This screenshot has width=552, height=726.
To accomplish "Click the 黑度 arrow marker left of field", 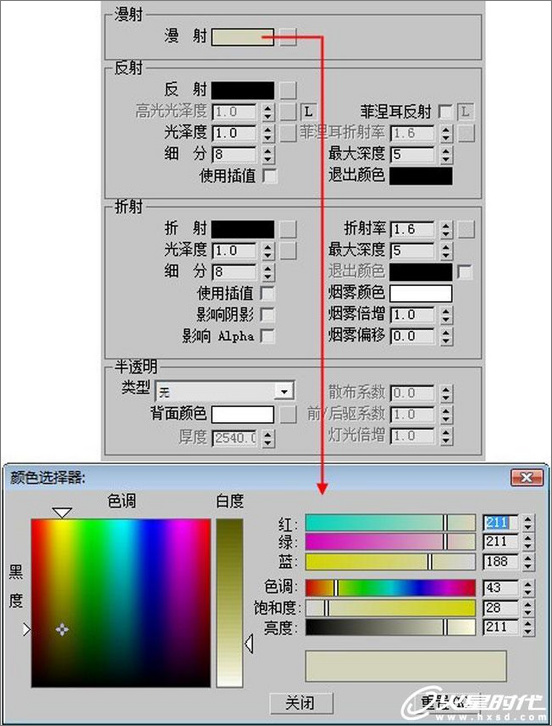I will tap(26, 629).
